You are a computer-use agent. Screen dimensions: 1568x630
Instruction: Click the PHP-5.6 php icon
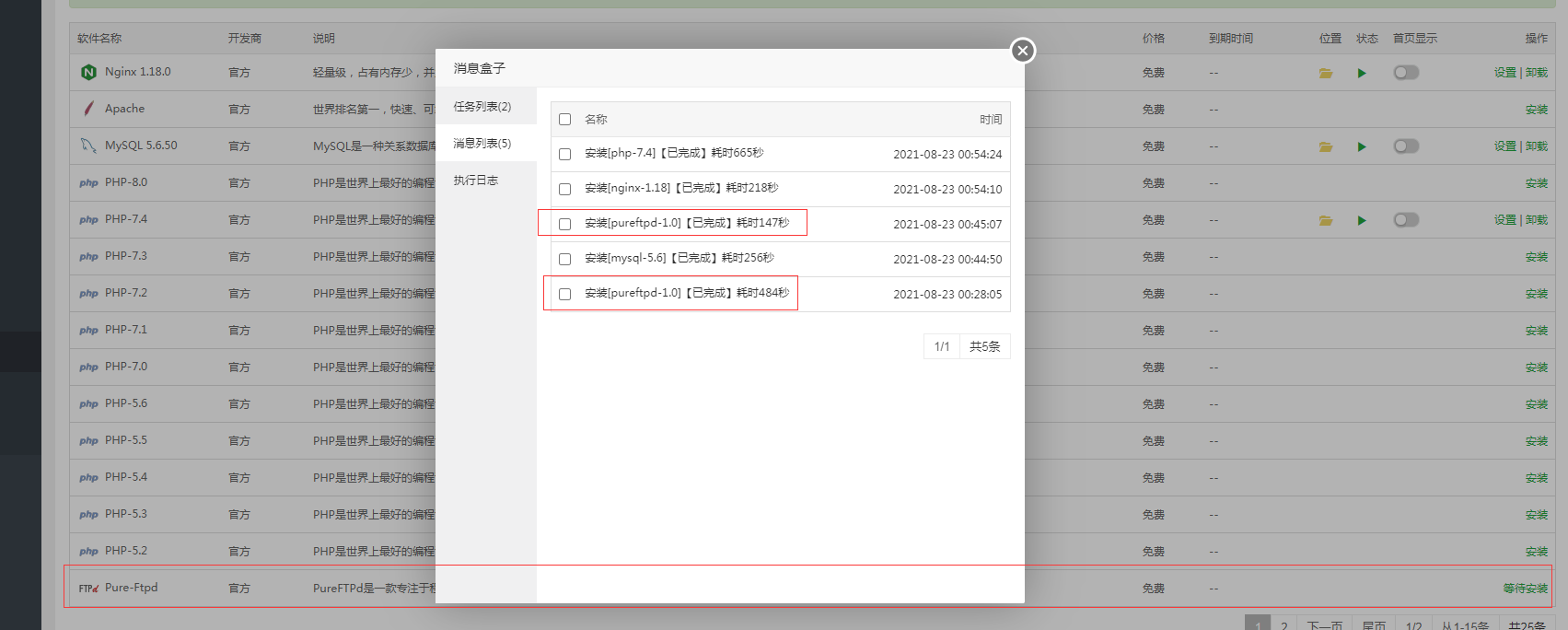(x=88, y=404)
